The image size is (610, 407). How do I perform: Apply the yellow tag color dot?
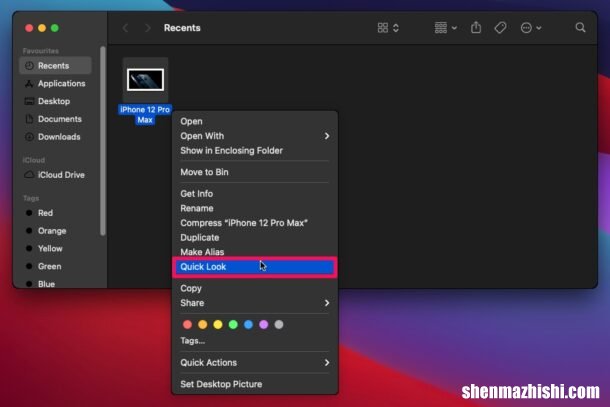pos(218,325)
